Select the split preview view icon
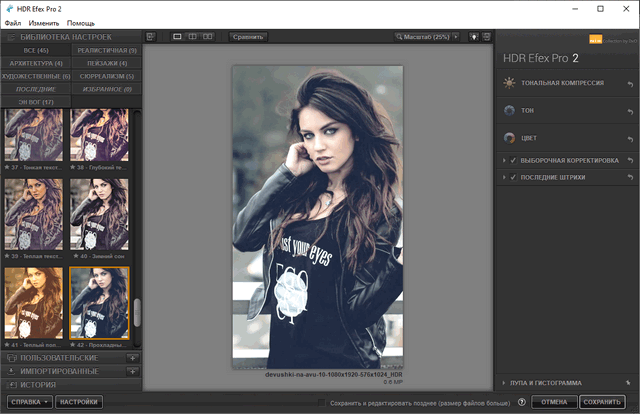Image resolution: width=640 pixels, height=414 pixels. (192, 36)
